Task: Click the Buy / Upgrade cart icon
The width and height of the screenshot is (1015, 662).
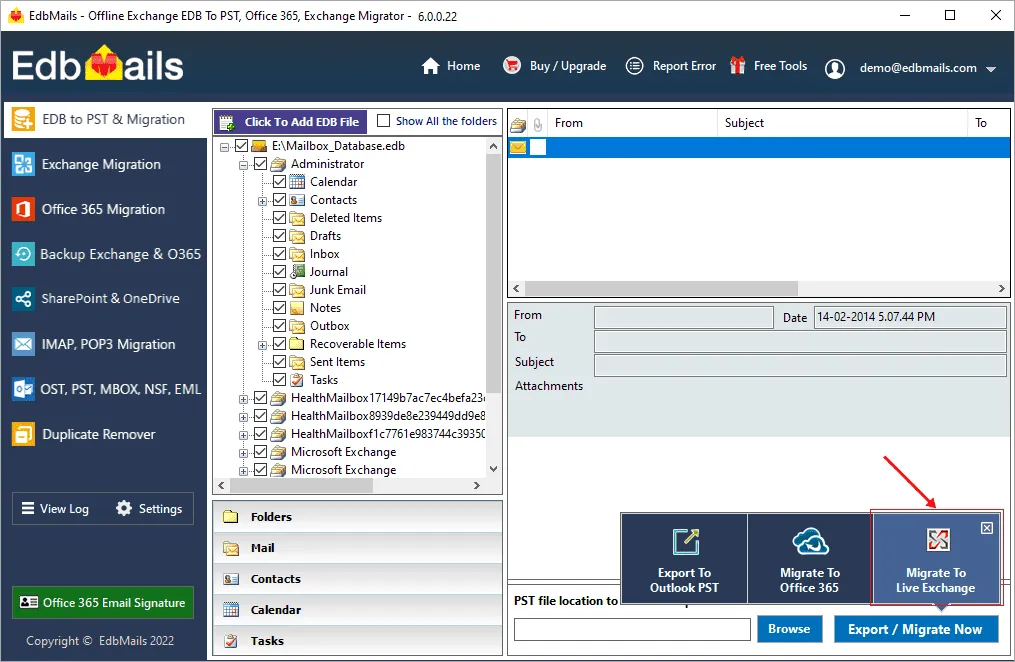Action: (x=512, y=65)
